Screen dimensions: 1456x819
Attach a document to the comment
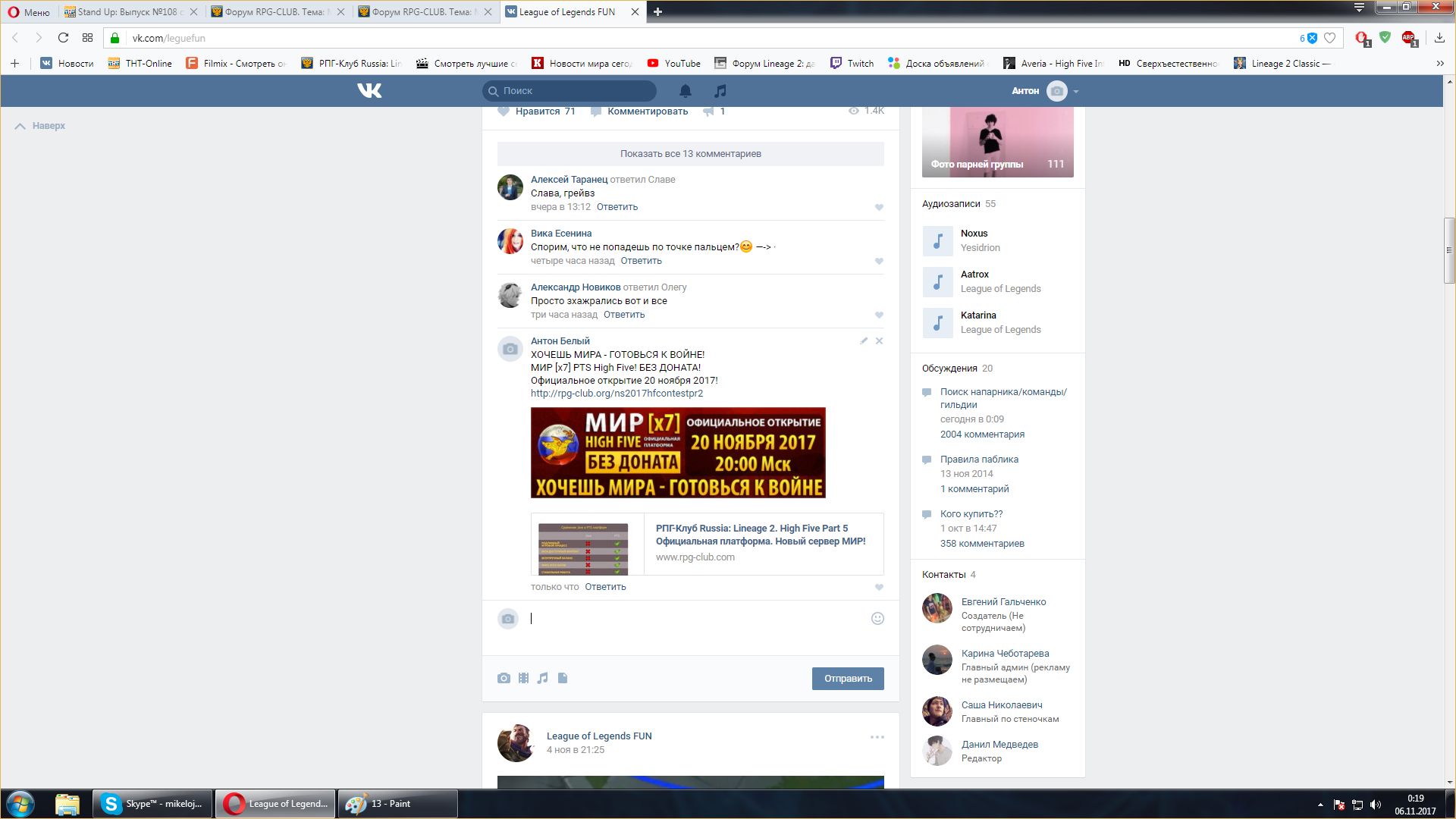tap(563, 678)
